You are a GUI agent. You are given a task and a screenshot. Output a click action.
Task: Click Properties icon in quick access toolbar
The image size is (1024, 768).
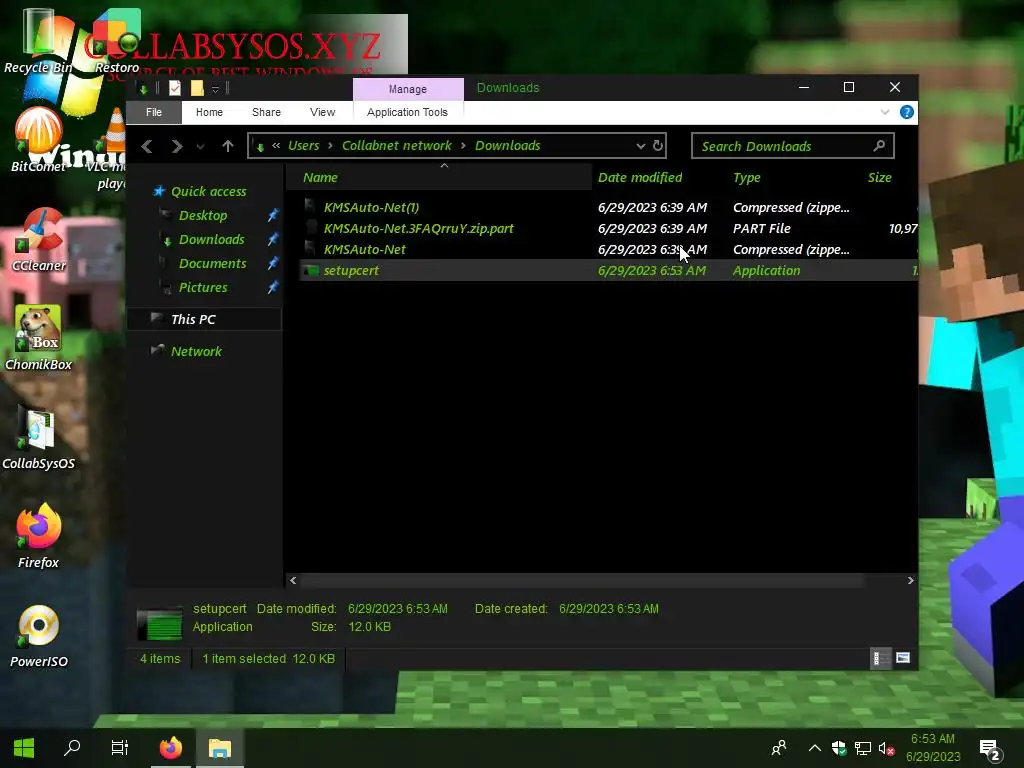[174, 88]
